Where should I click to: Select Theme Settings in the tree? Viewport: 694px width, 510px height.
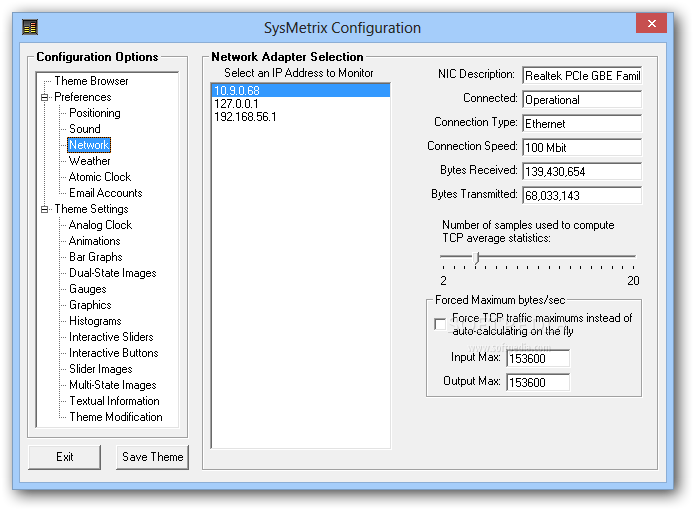click(x=91, y=209)
